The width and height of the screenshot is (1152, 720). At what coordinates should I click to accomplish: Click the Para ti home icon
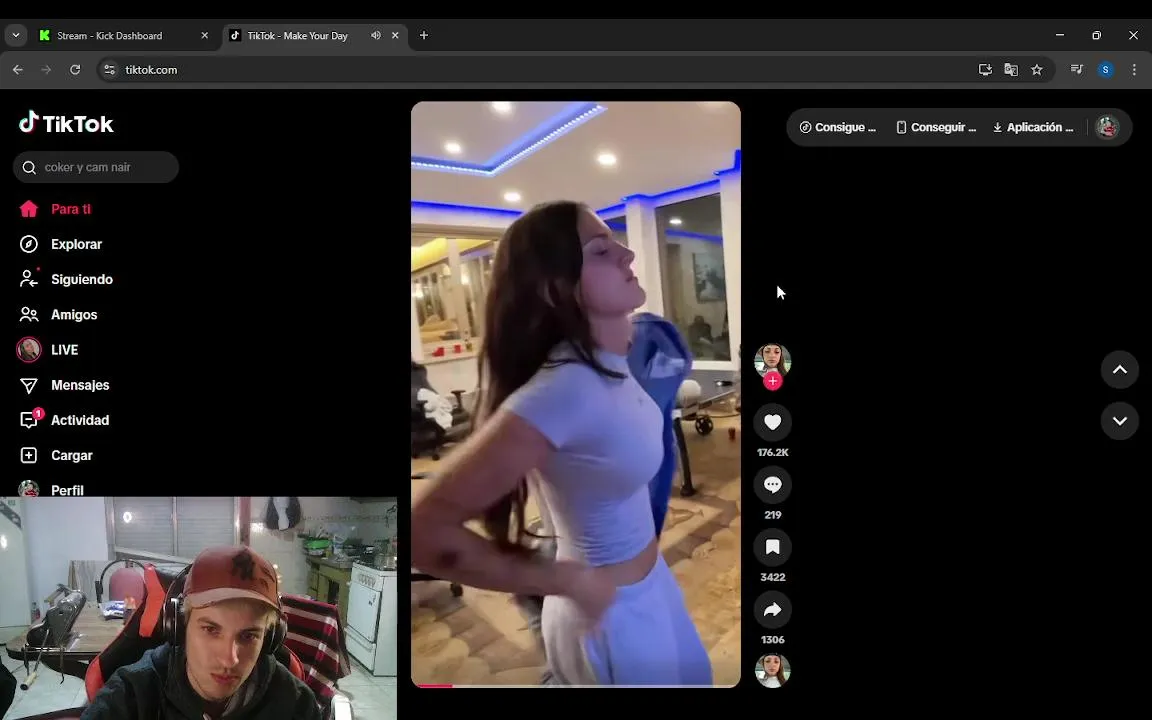click(29, 209)
